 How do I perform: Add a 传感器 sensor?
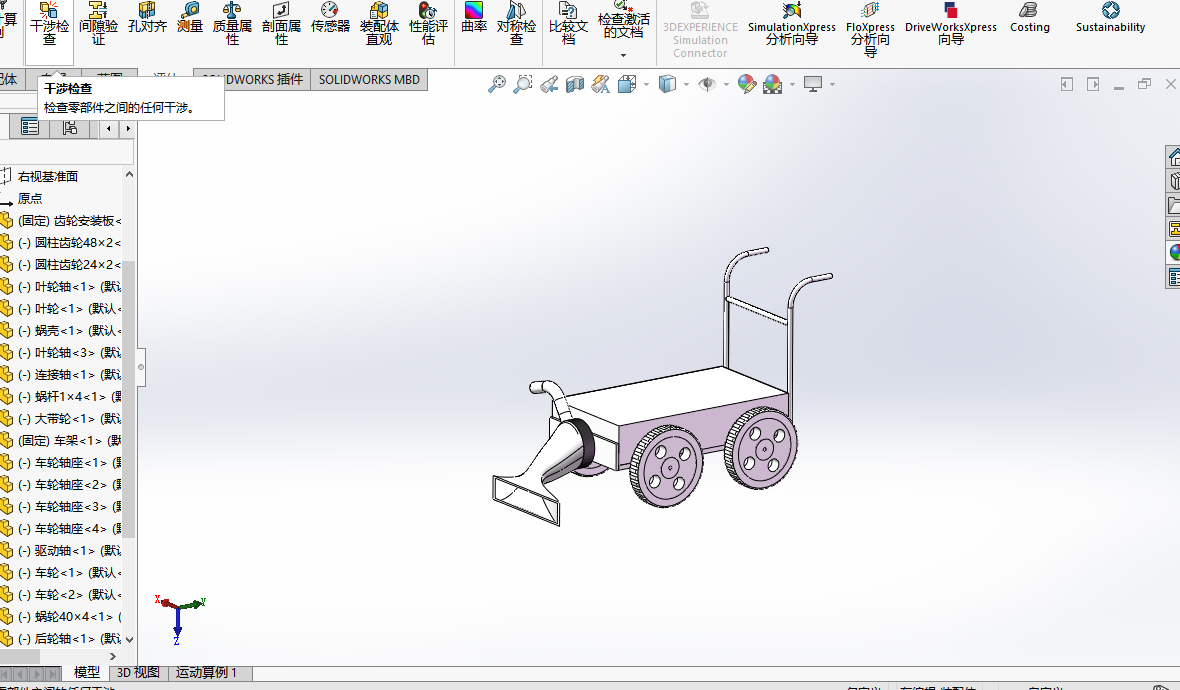click(x=330, y=18)
